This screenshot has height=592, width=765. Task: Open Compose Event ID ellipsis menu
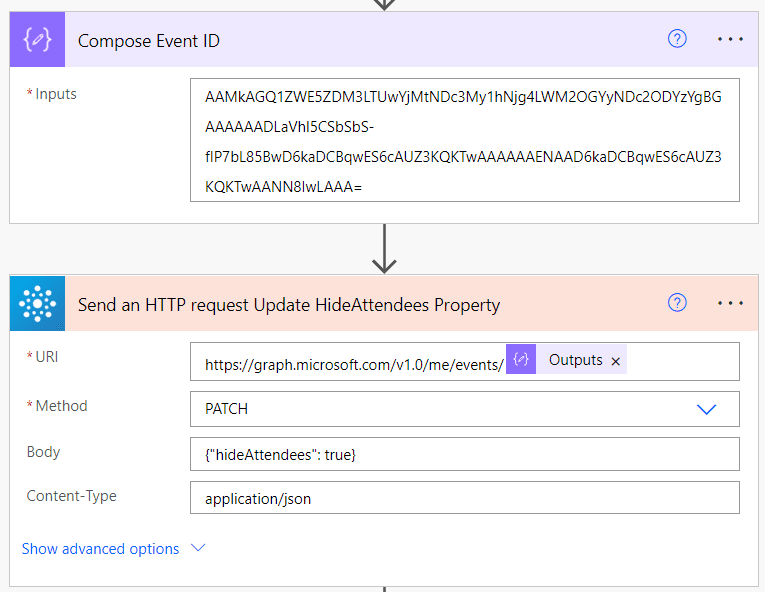point(730,39)
